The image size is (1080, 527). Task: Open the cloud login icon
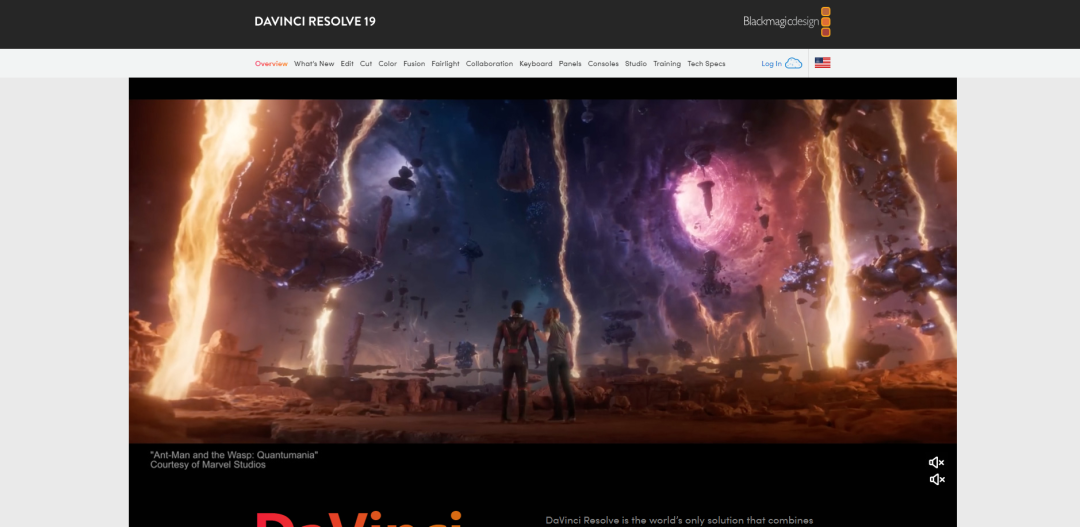pyautogui.click(x=793, y=63)
